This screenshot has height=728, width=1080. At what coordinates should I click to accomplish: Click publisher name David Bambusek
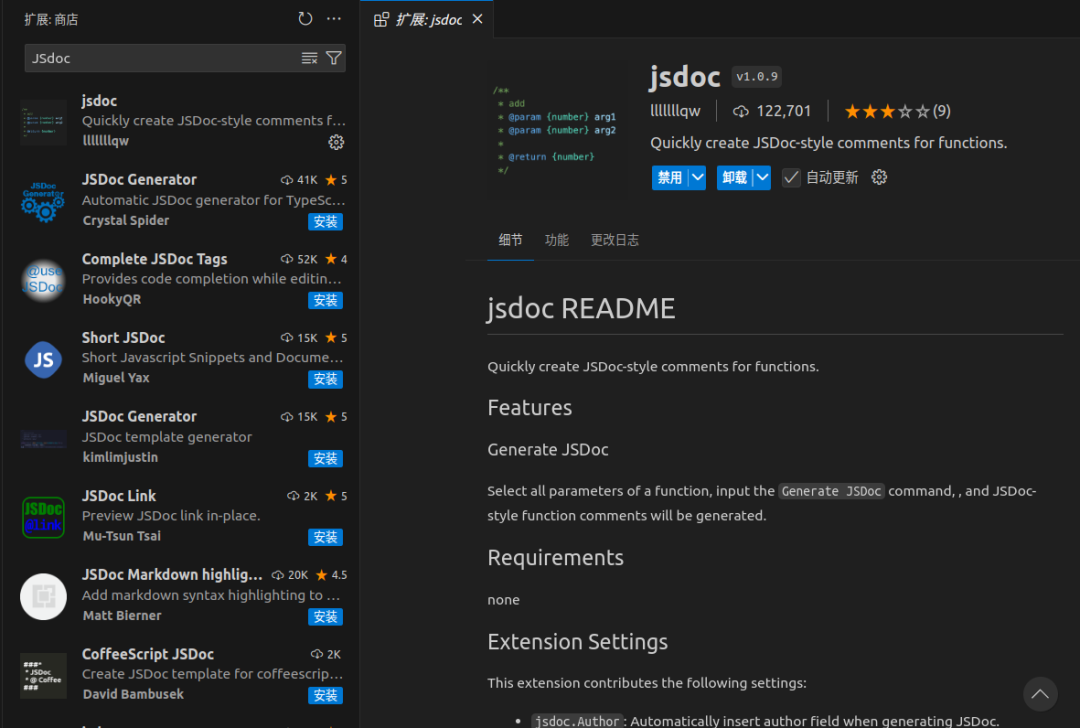click(x=133, y=694)
